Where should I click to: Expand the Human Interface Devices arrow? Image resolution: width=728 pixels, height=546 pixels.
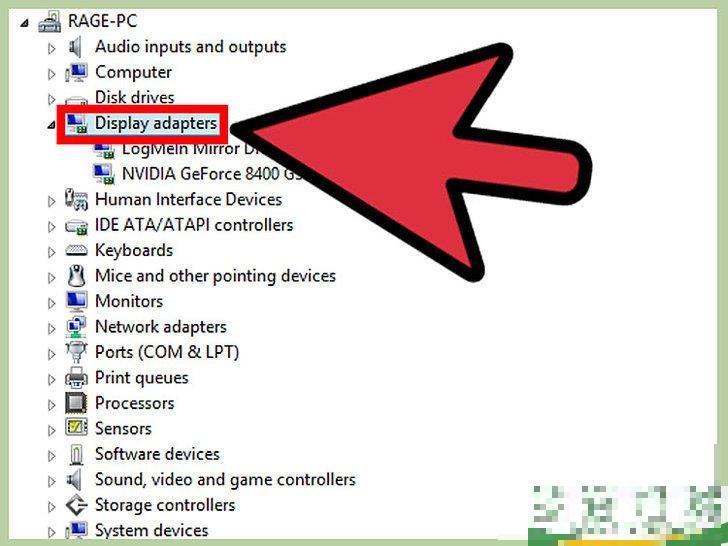(51, 201)
